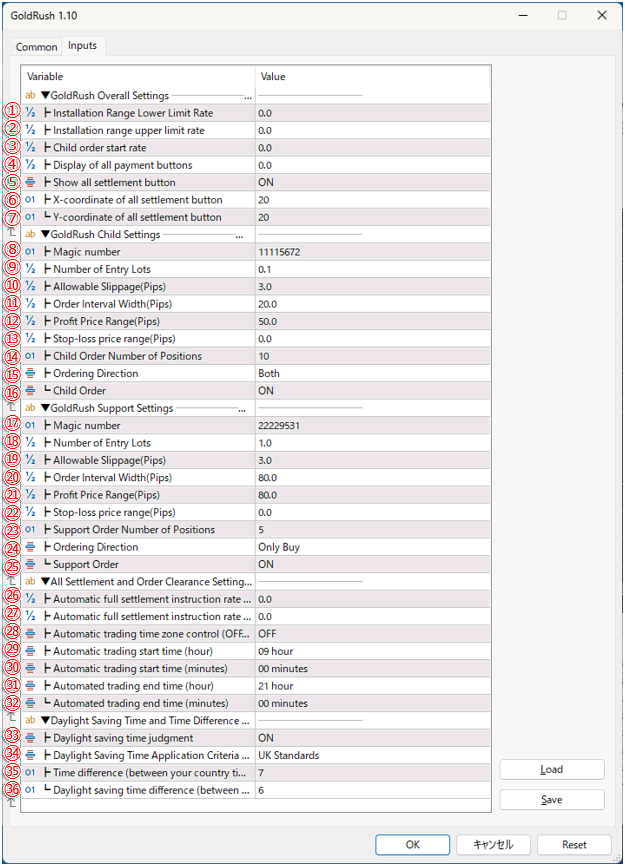The width and height of the screenshot is (625, 866).
Task: Click the integer icon beside Child Order Number of Positions
Action: pos(30,356)
